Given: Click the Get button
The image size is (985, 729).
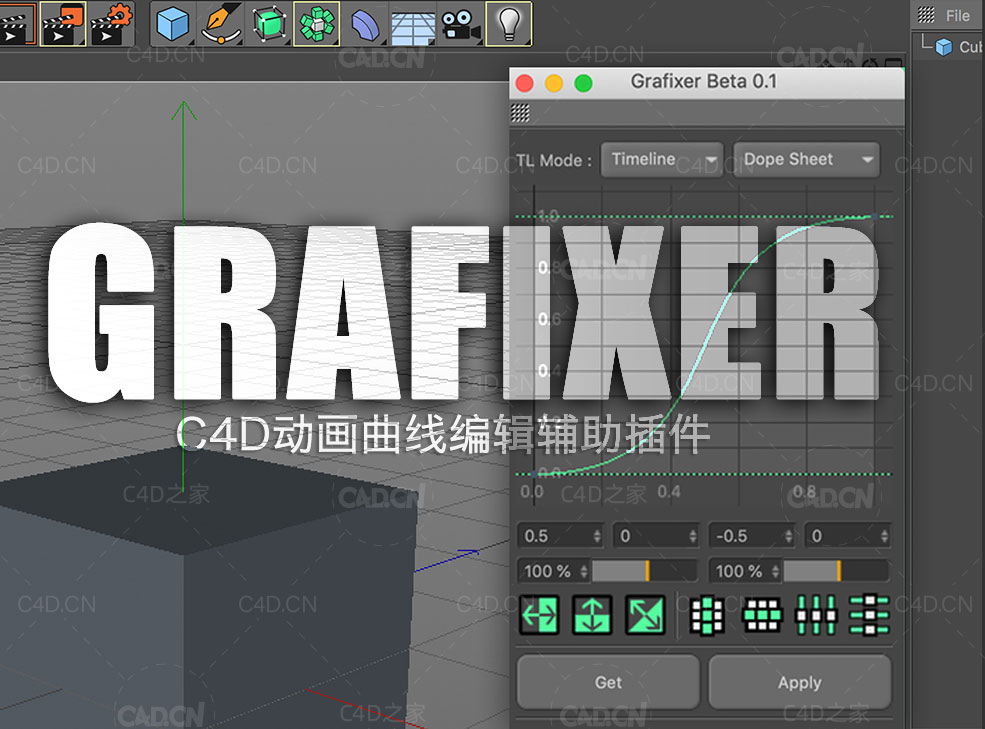Looking at the screenshot, I should 607,682.
